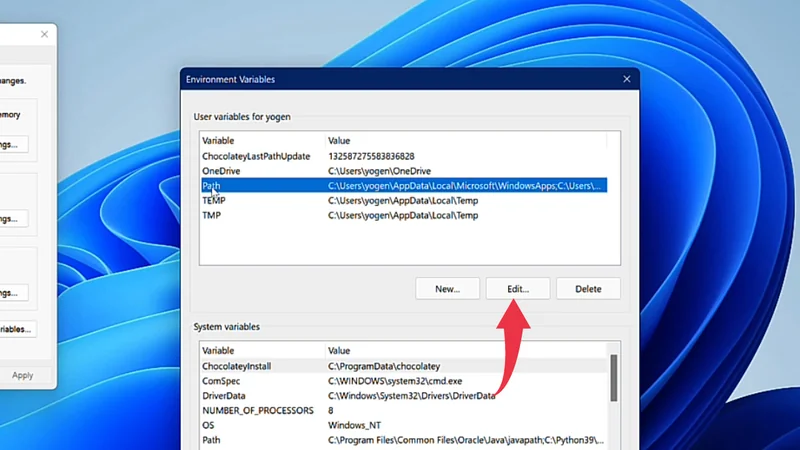Click Variable column header in System variables
This screenshot has width=800, height=450.
tap(260, 351)
